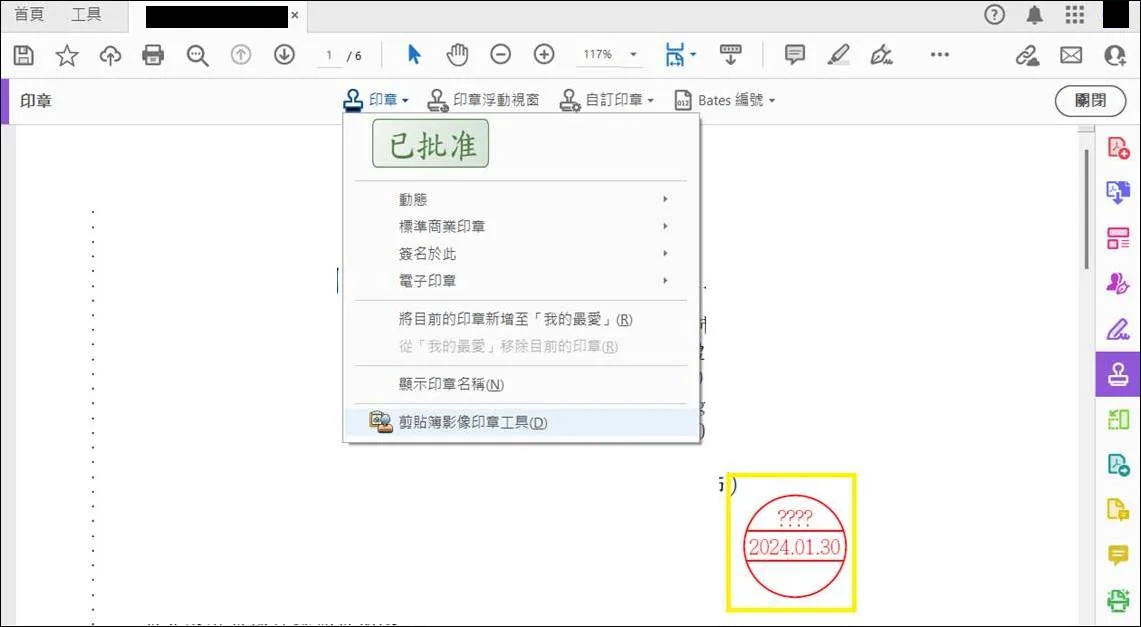Go to previous page with the up arrow

[241, 55]
